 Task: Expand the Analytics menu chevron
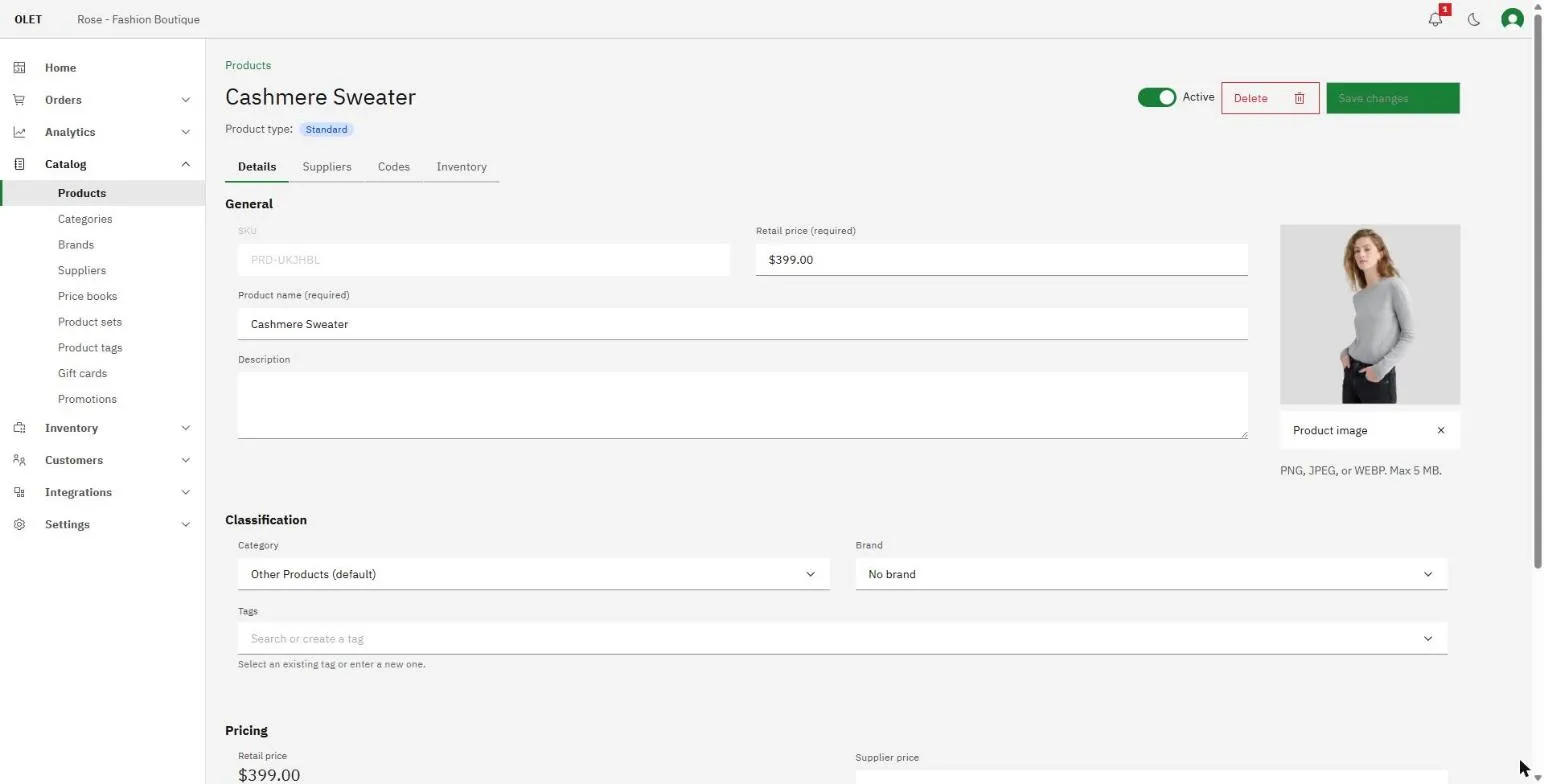[x=185, y=132]
